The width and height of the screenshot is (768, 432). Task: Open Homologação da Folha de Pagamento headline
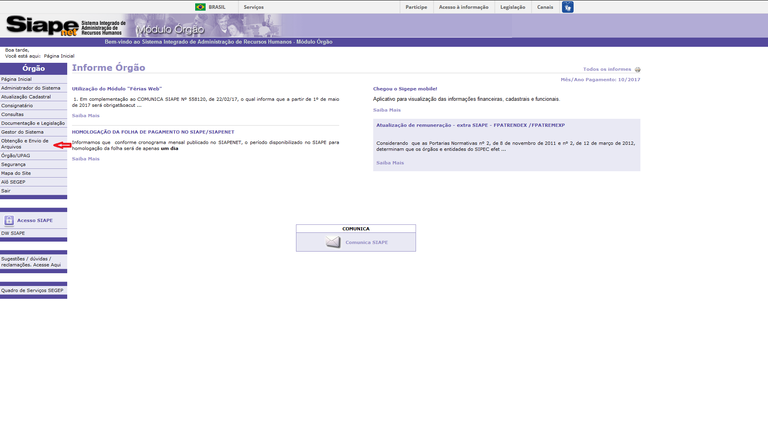coord(153,132)
